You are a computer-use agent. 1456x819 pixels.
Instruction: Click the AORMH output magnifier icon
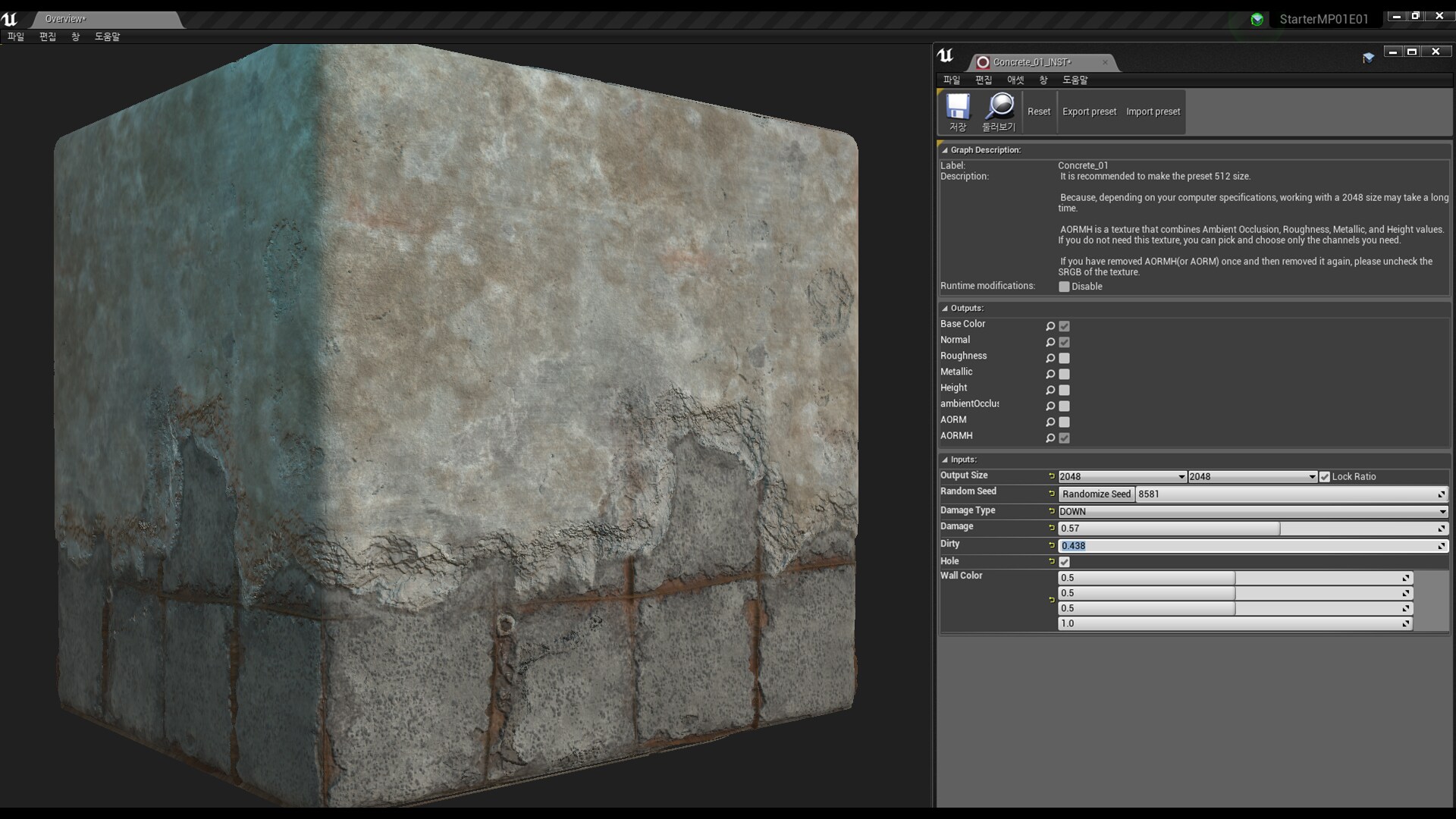point(1050,438)
